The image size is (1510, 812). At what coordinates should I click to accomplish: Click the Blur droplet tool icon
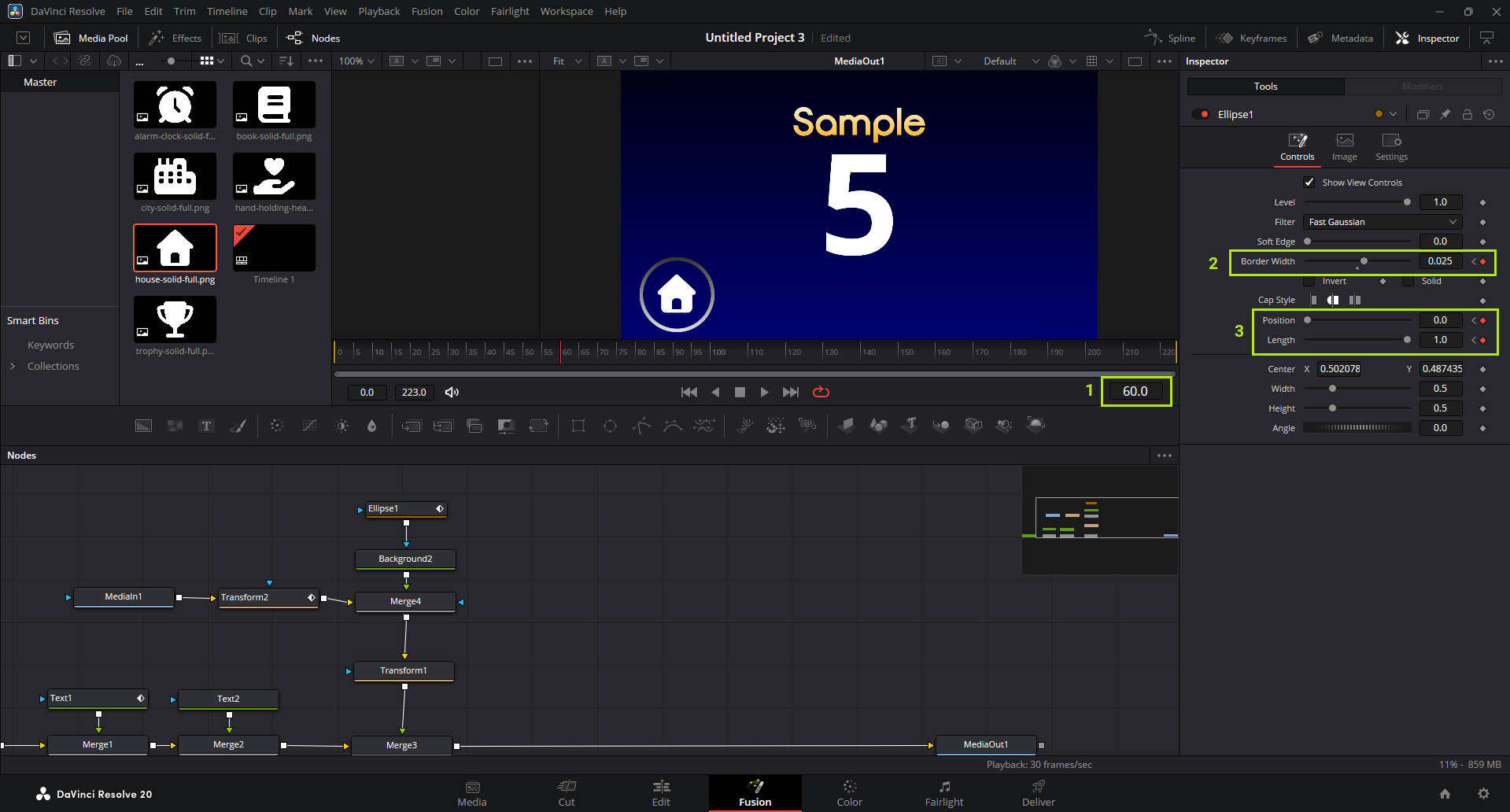coord(371,426)
